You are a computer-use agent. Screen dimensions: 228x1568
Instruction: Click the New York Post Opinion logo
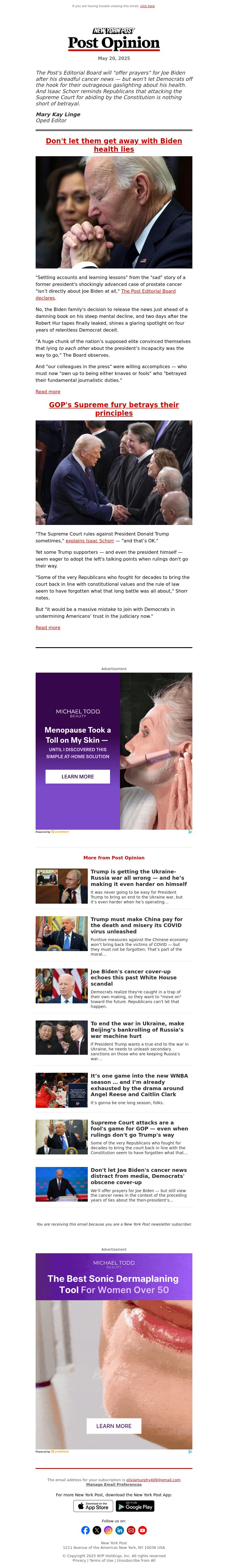[x=114, y=39]
